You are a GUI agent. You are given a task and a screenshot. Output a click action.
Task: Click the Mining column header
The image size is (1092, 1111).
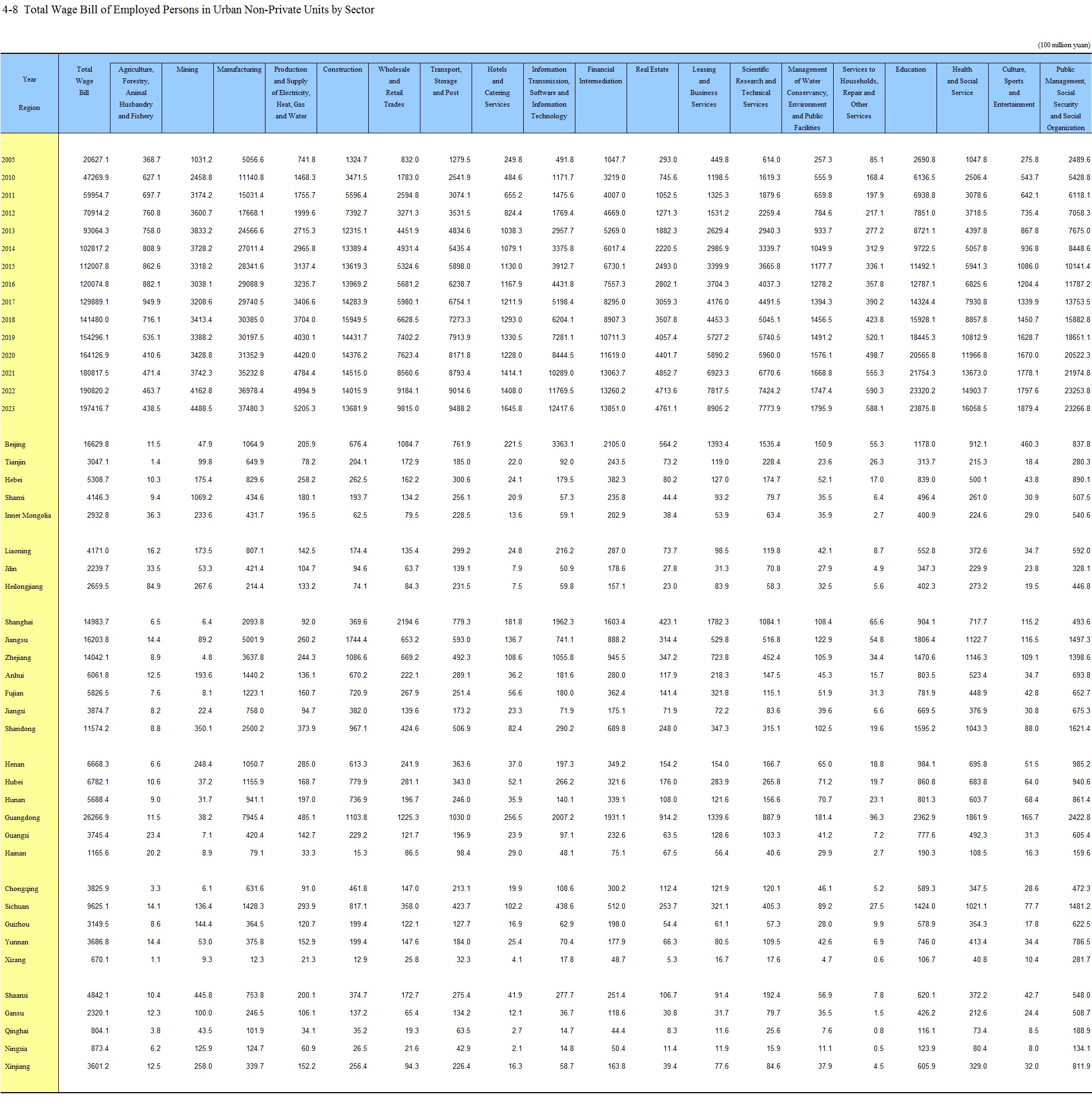(x=187, y=69)
